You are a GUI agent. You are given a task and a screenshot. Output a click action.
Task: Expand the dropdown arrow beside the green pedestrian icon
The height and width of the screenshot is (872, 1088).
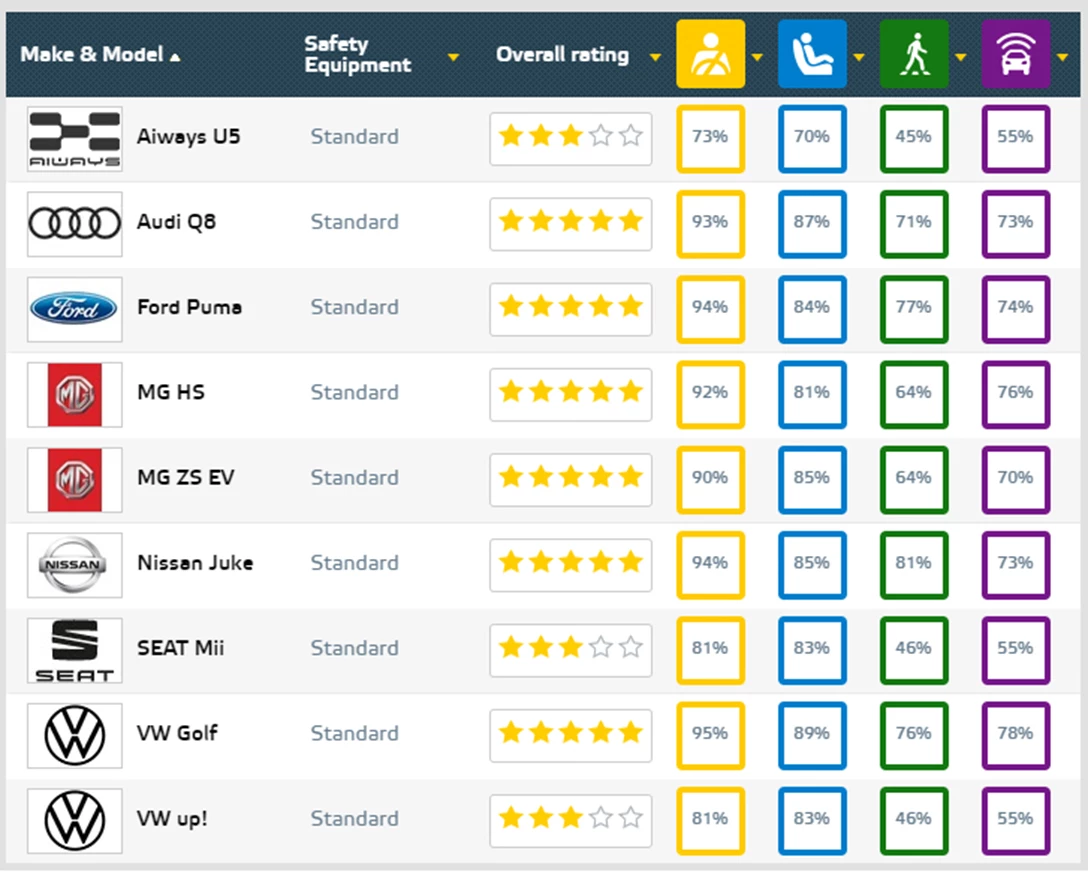click(960, 57)
